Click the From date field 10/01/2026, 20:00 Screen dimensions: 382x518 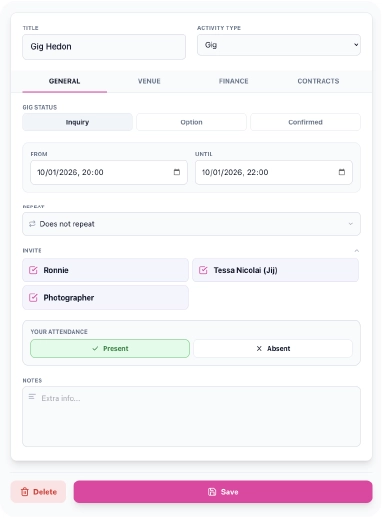tap(109, 172)
